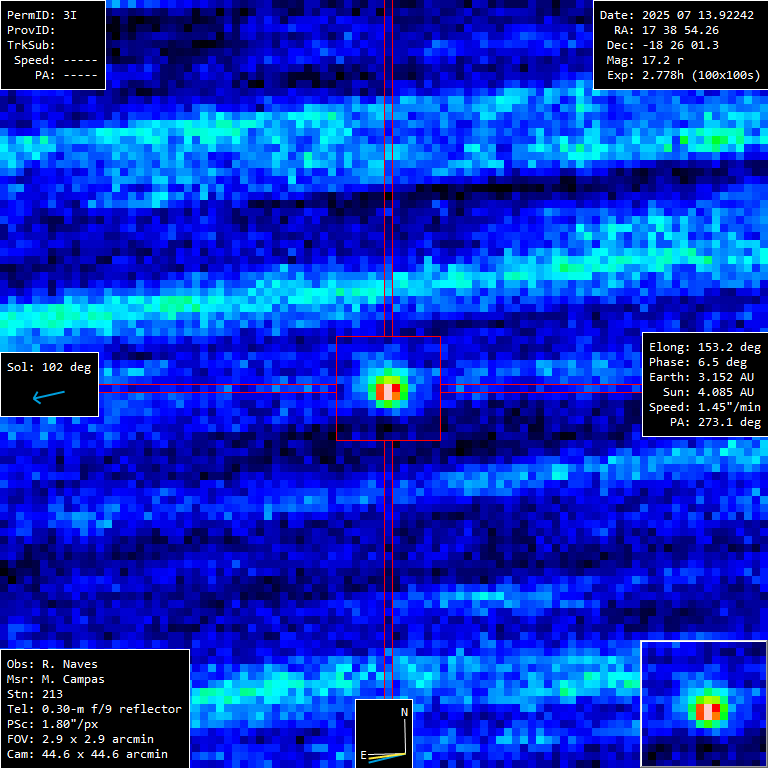This screenshot has height=768, width=768.
Task: Select the "Sol: 102 deg" text
Action: click(49, 367)
